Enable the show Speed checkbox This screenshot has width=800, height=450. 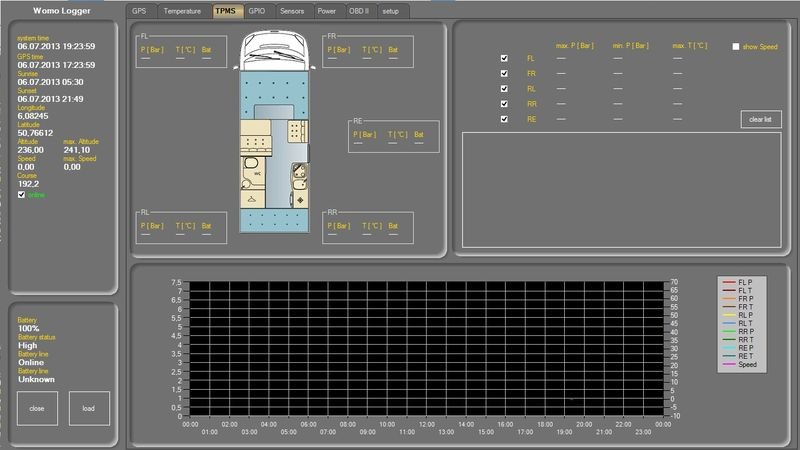click(x=736, y=46)
